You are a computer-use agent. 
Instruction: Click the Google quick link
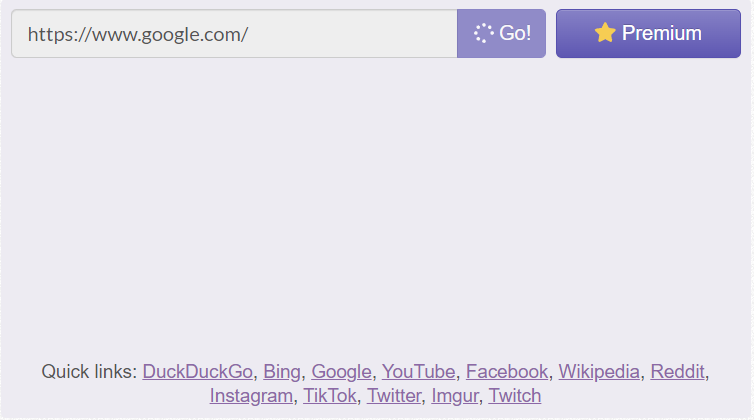click(x=341, y=372)
